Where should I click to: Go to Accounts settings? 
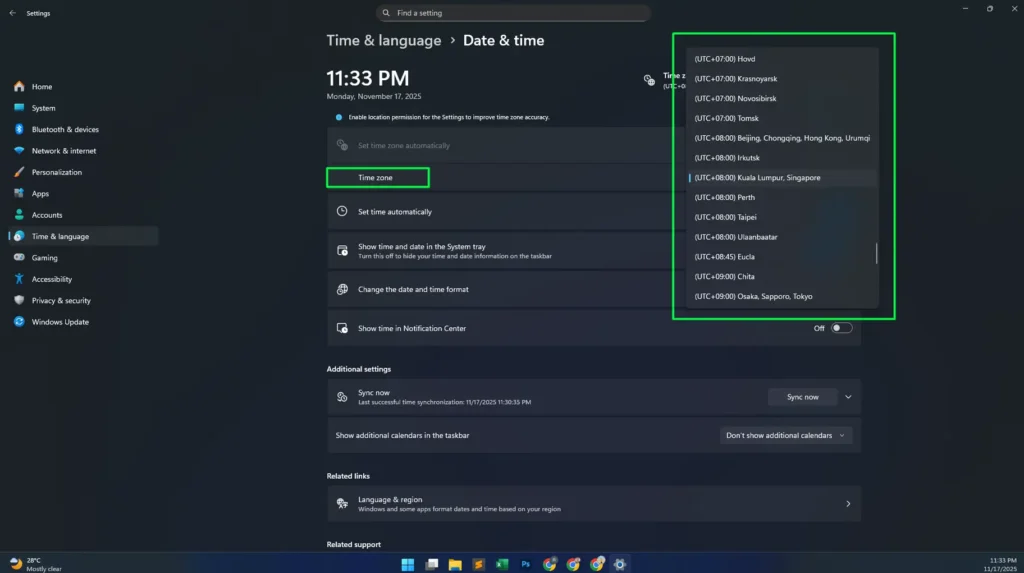point(84,215)
